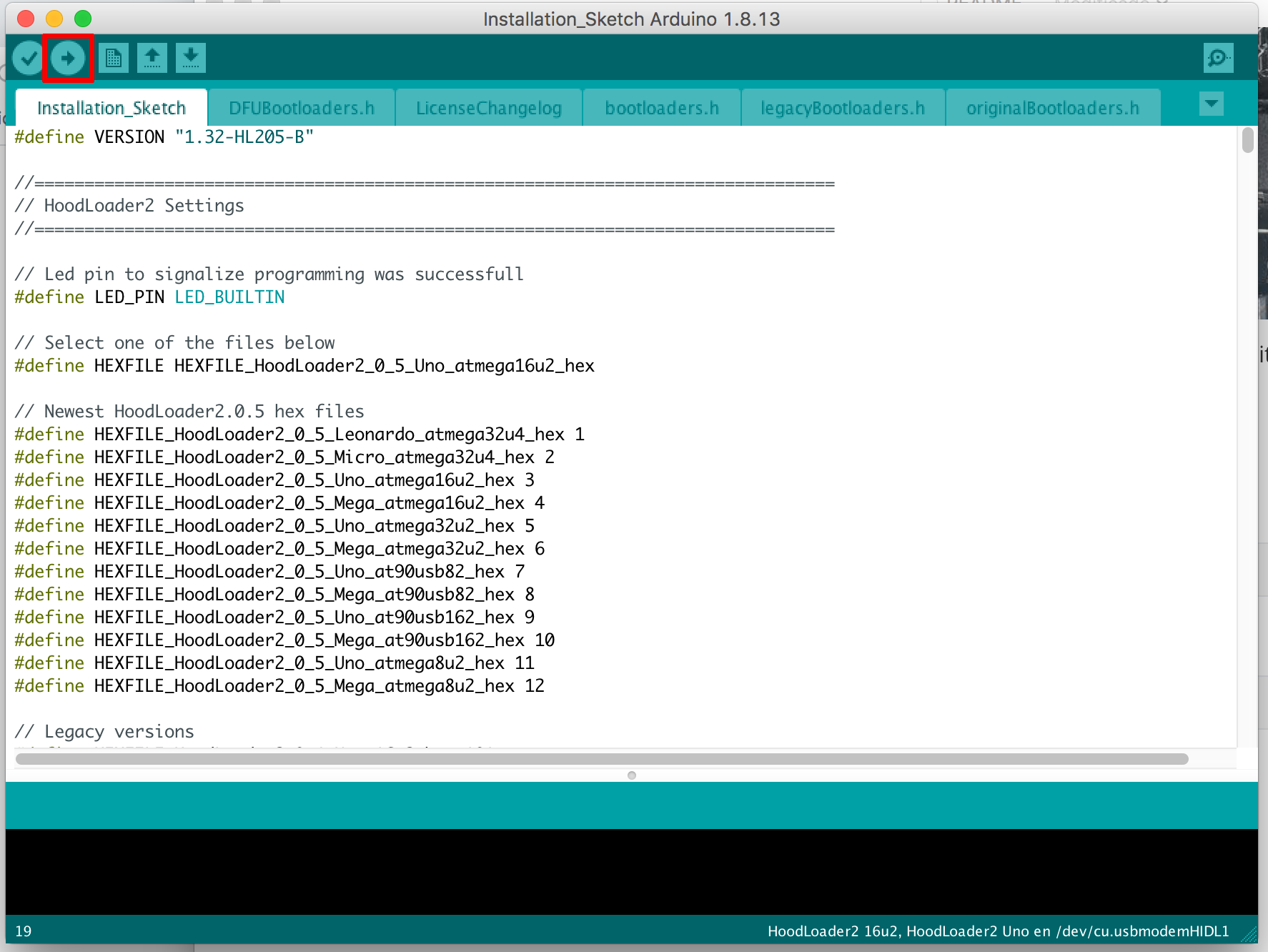Click the Mega_at90usb162_hex 10 define line

pyautogui.click(x=284, y=640)
